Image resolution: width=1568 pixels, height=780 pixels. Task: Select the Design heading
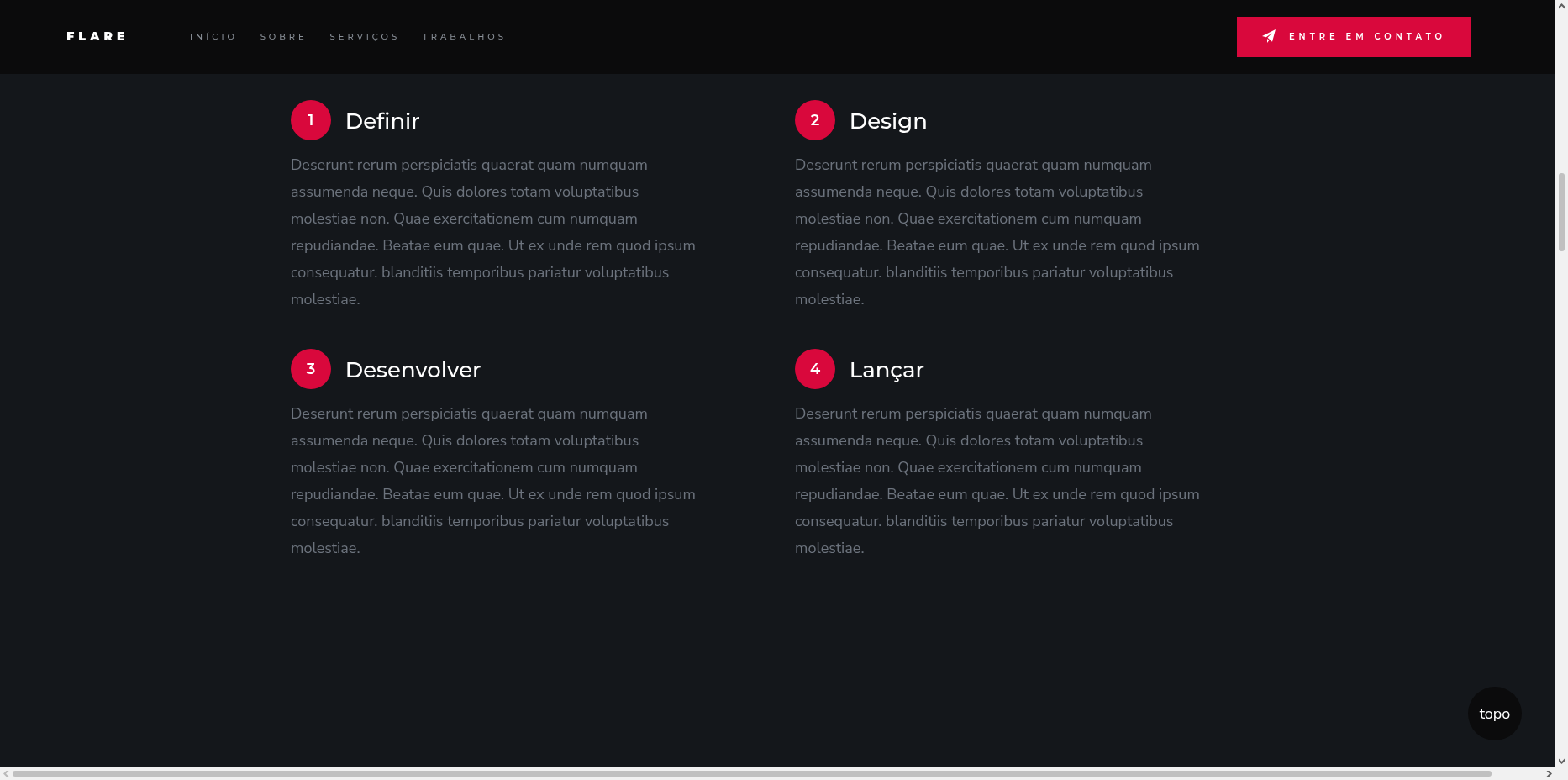click(888, 121)
